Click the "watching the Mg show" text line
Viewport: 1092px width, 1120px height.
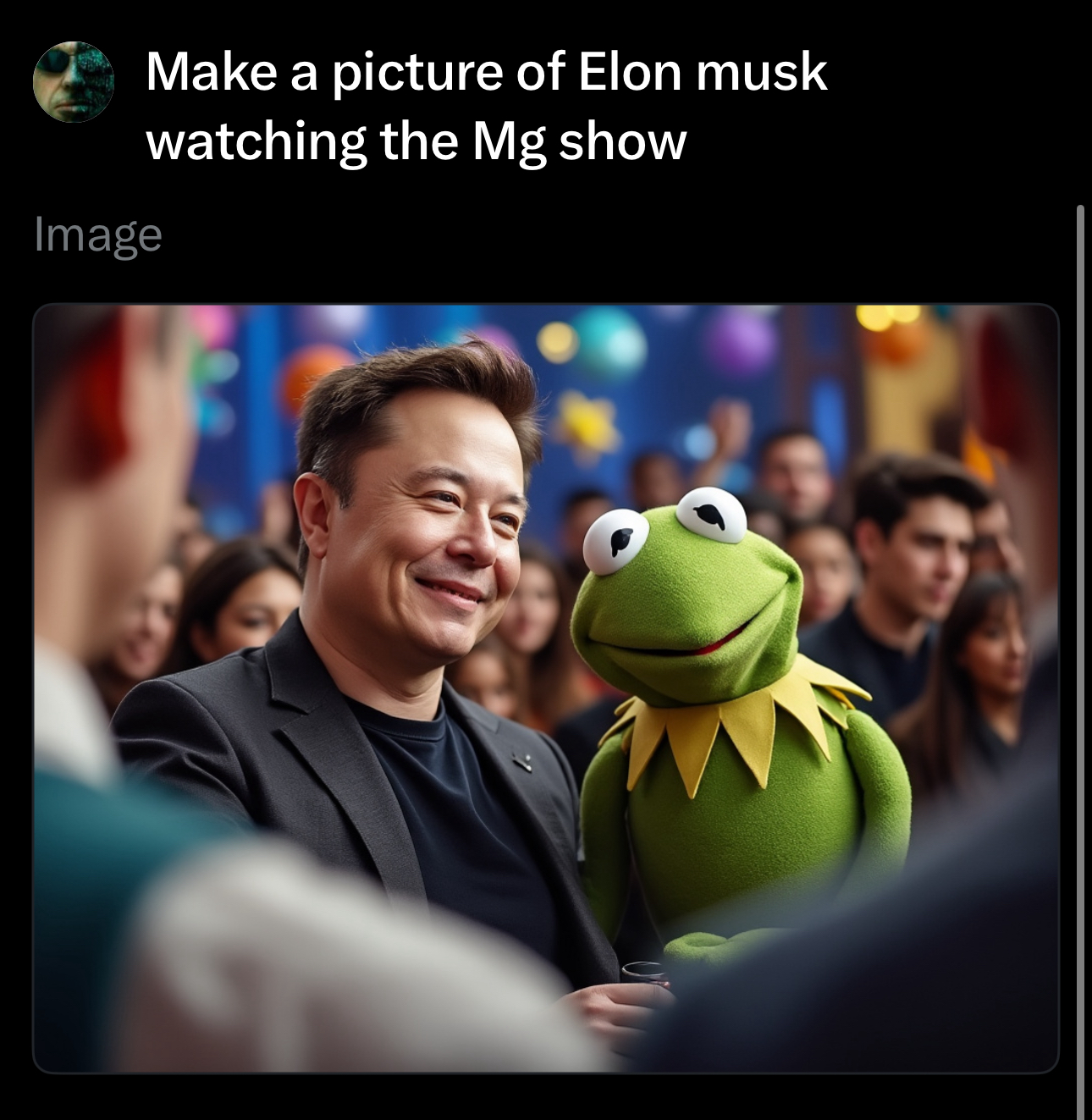coord(416,142)
